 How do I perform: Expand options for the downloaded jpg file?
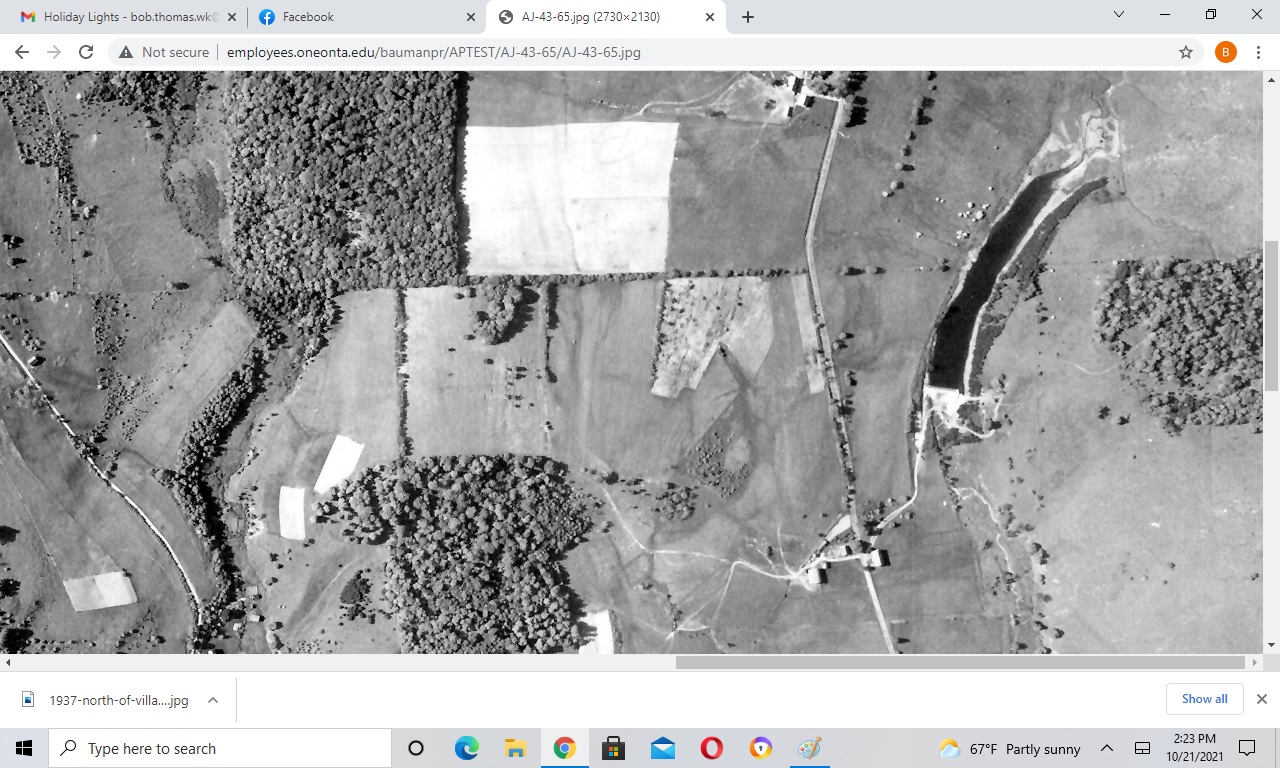coord(213,700)
